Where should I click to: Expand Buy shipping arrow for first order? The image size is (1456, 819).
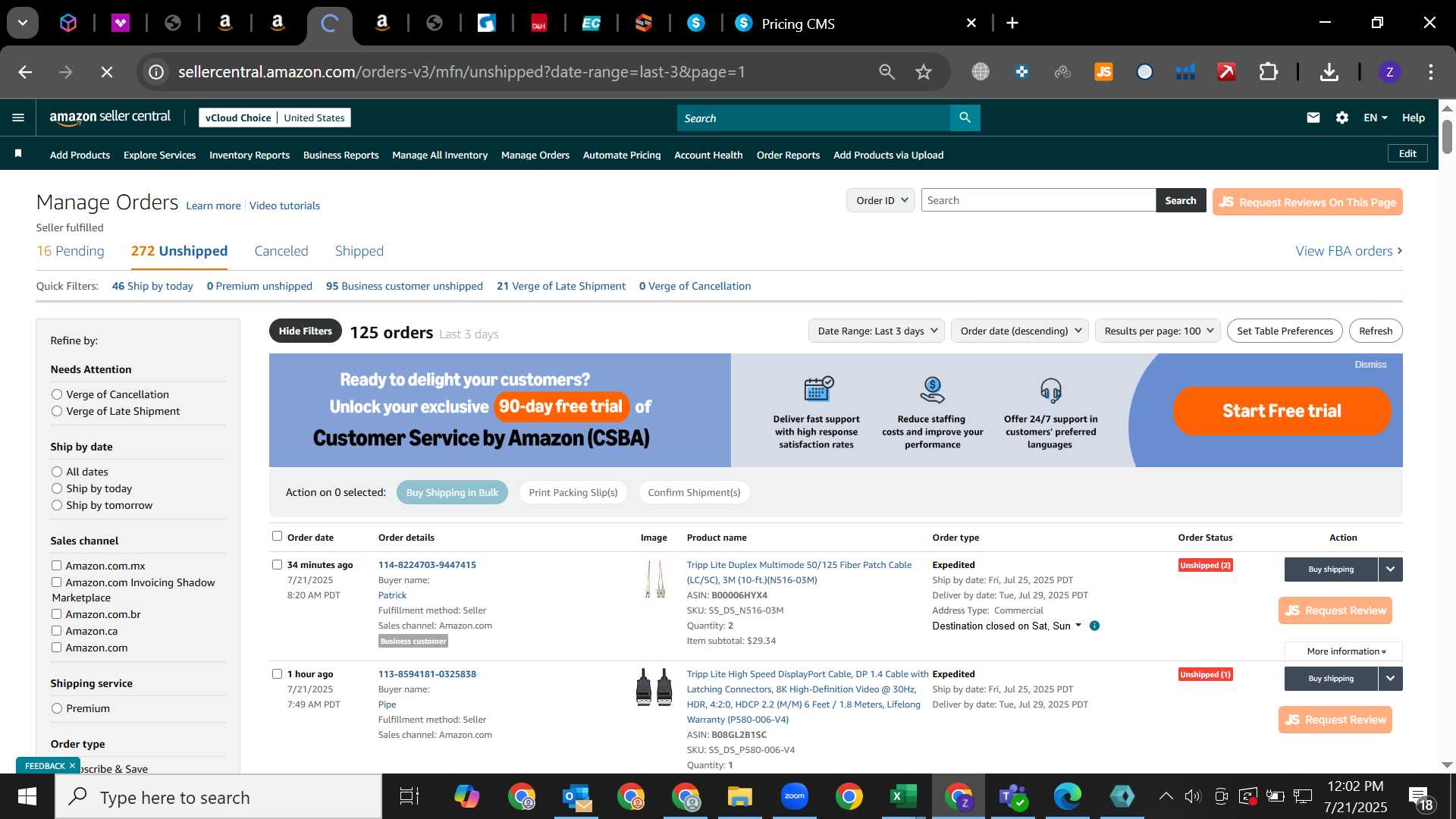[1390, 569]
